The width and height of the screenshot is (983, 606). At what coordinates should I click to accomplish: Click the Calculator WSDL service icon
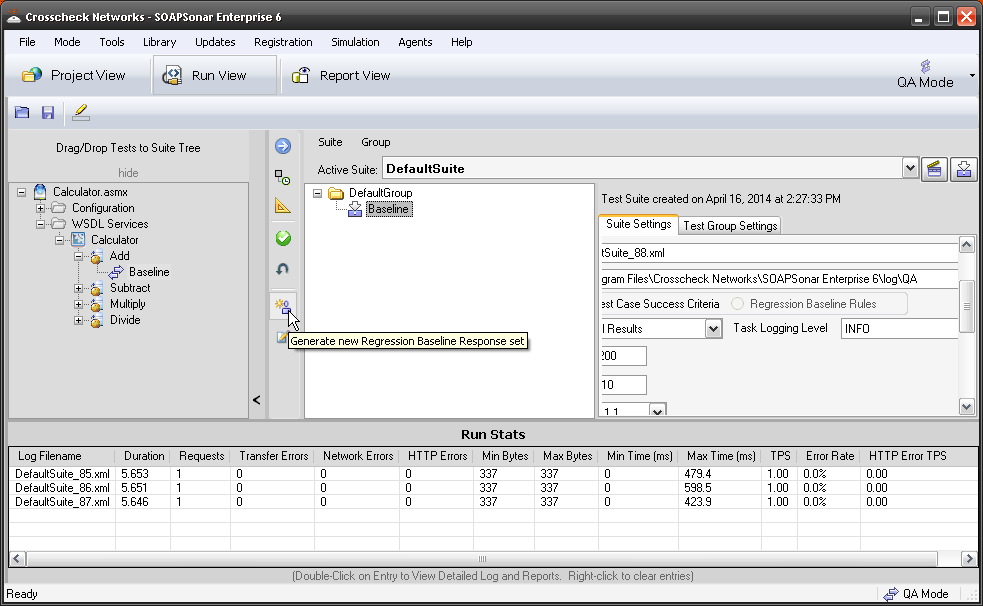pos(78,239)
